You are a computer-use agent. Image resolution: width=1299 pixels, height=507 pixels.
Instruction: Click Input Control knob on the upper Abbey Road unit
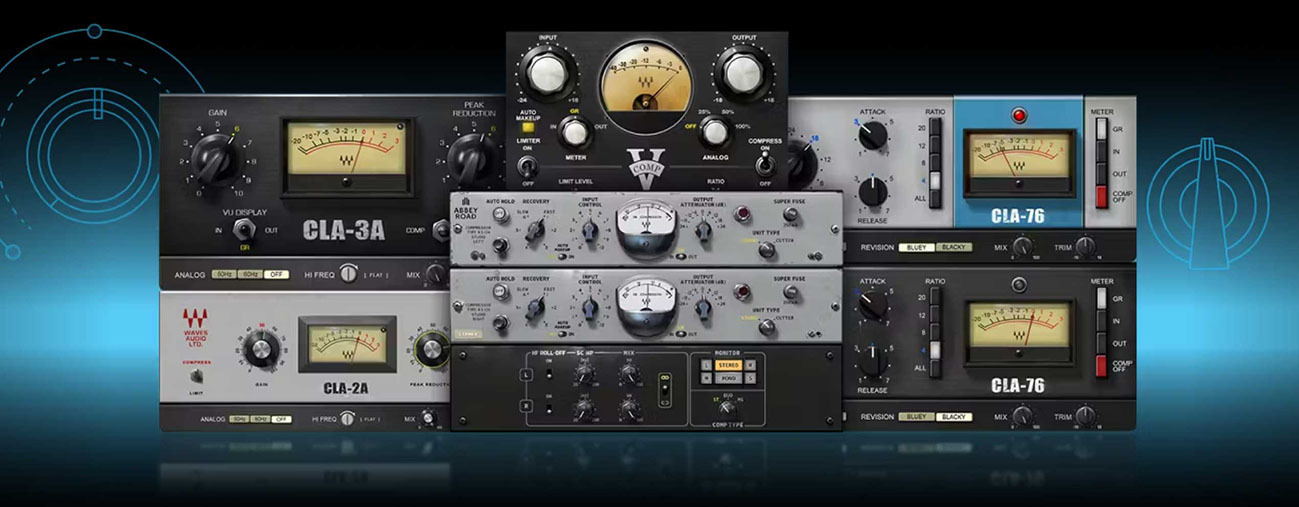tap(589, 230)
